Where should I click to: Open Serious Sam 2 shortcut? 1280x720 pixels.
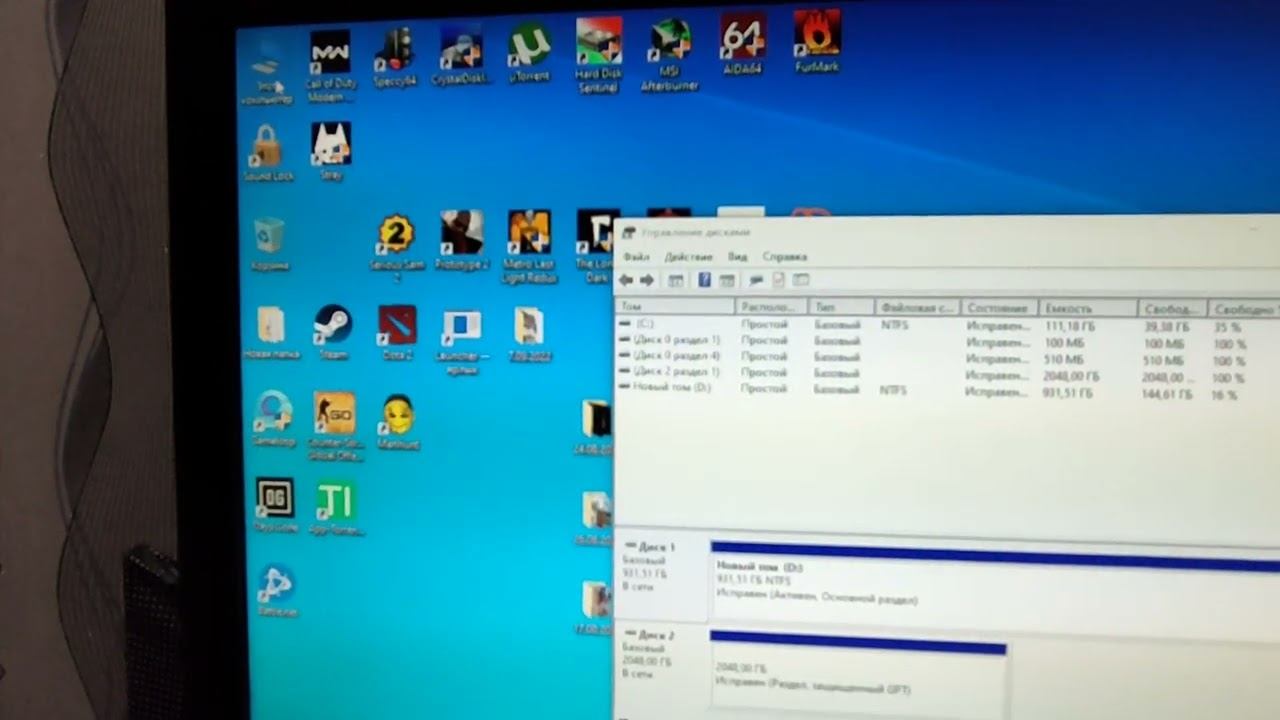point(397,246)
